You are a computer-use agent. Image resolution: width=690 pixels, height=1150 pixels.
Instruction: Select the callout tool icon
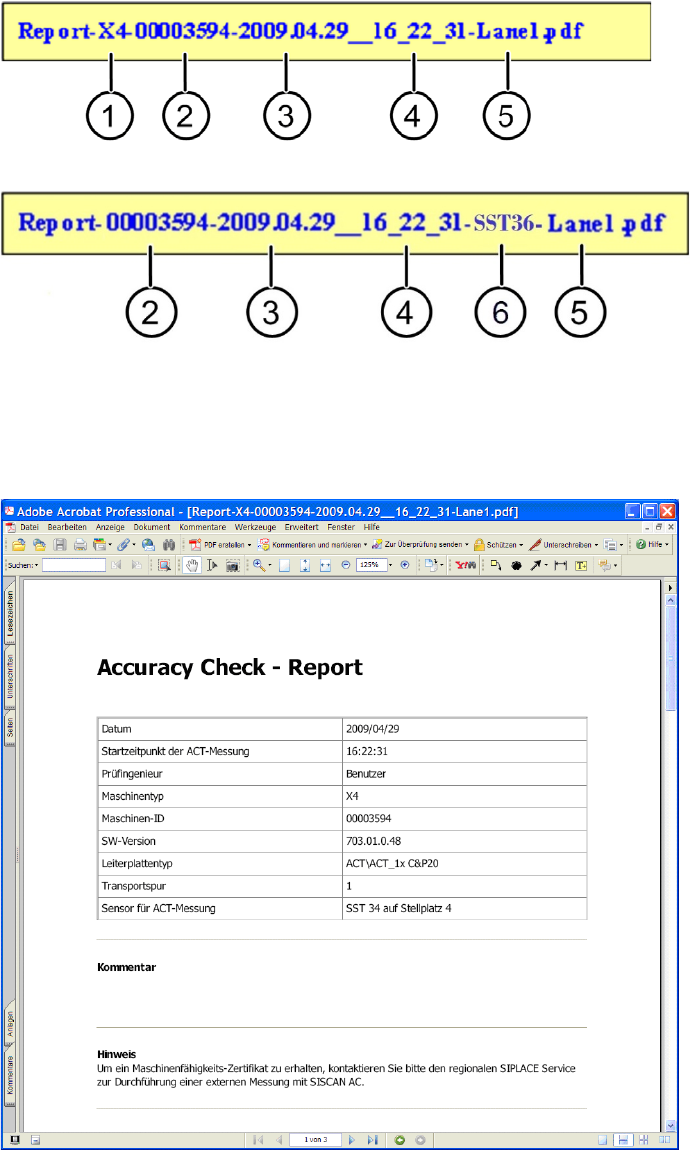(x=496, y=565)
